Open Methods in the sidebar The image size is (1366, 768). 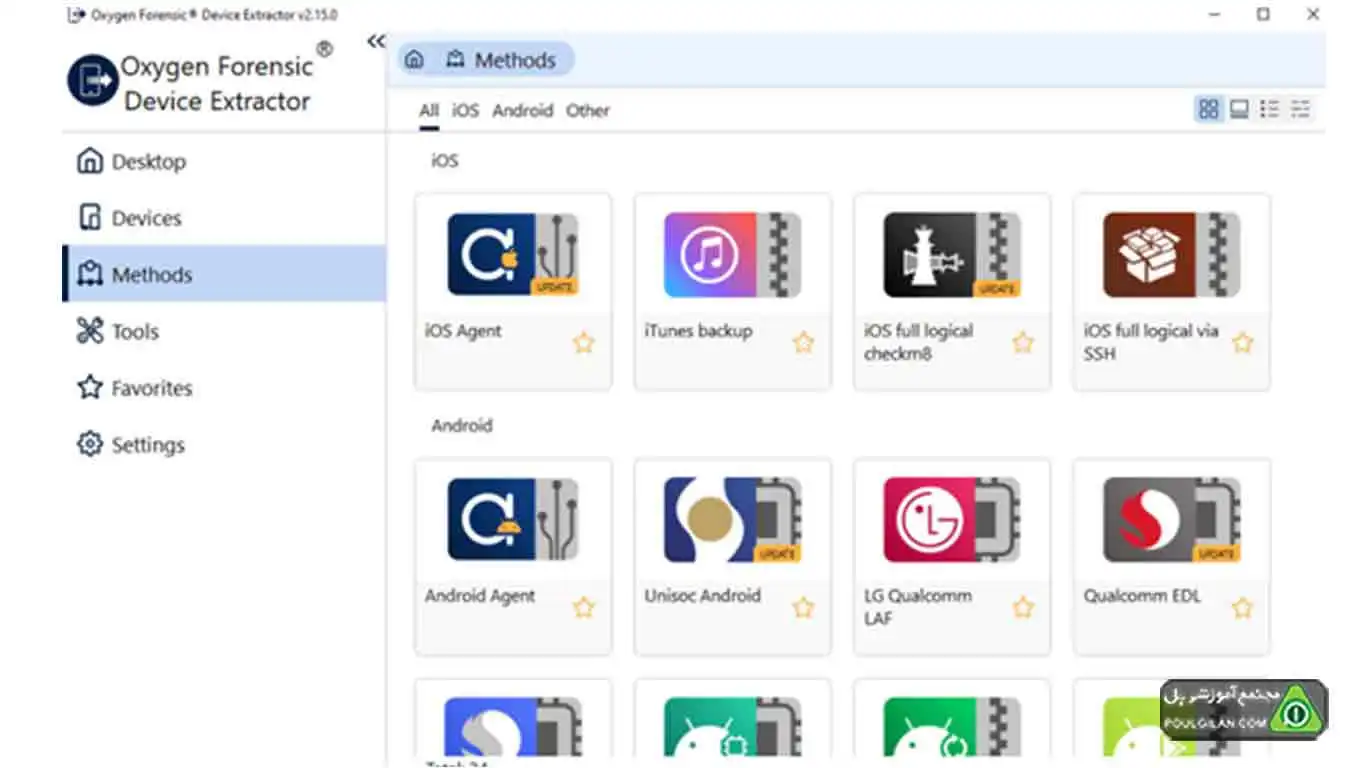coord(224,274)
